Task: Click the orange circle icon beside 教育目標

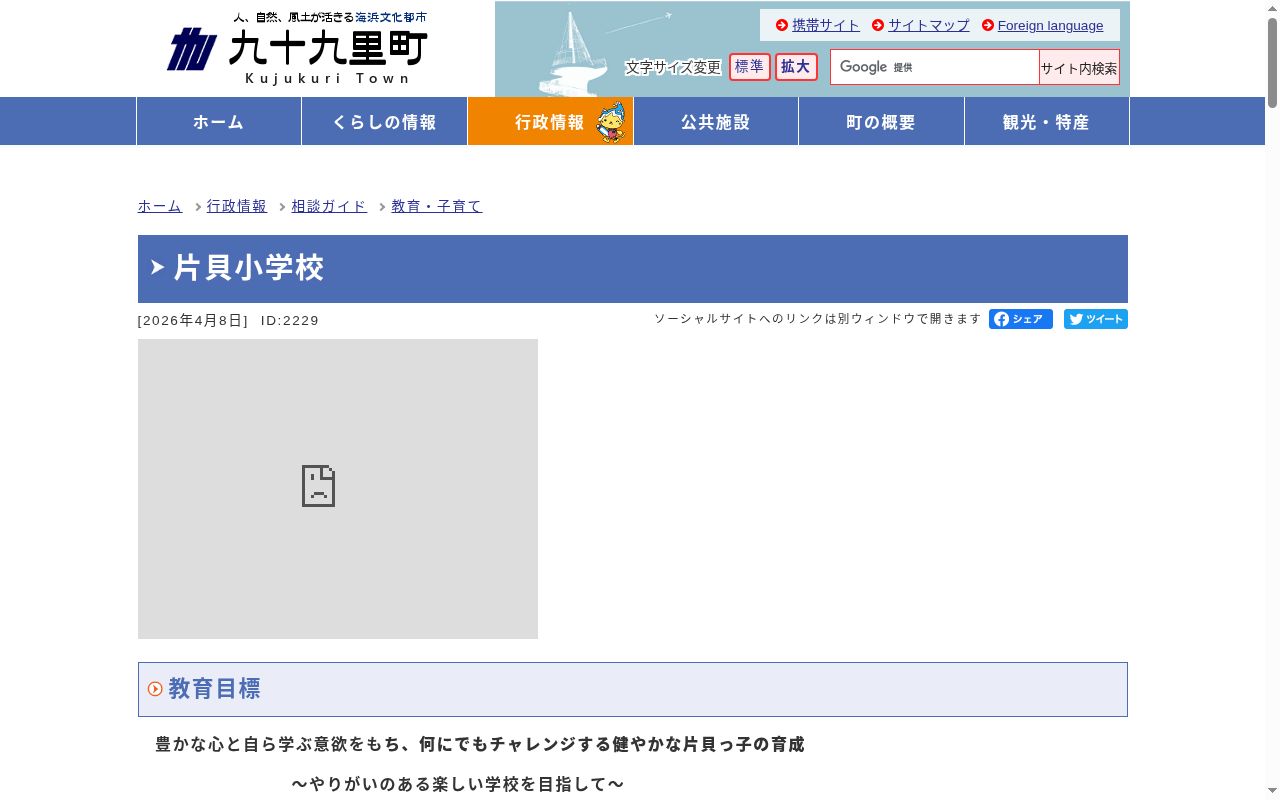Action: coord(155,689)
